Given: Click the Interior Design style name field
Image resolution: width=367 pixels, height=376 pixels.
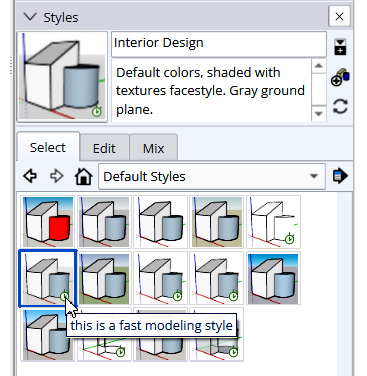Looking at the screenshot, I should [x=218, y=44].
